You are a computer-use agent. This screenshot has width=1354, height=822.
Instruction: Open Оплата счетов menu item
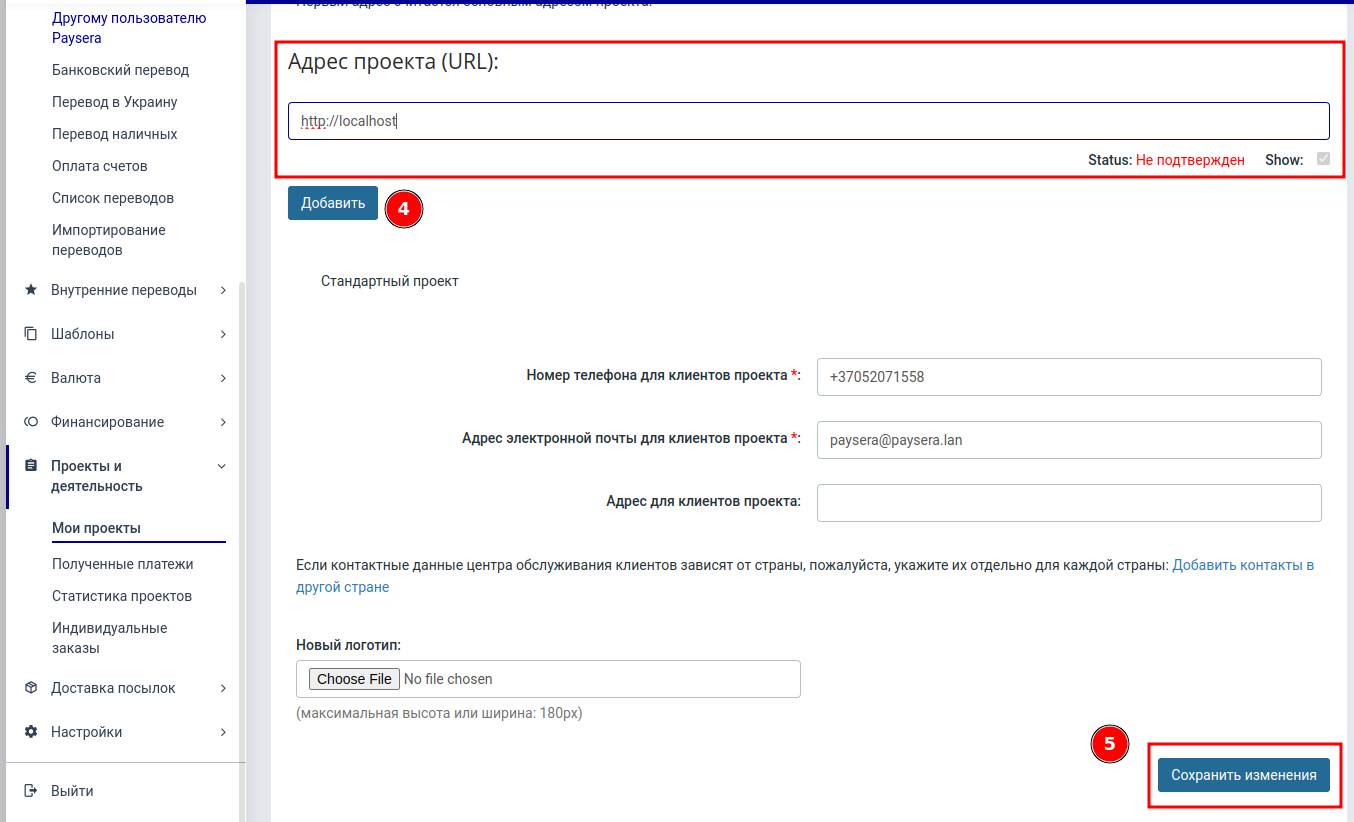coord(100,166)
